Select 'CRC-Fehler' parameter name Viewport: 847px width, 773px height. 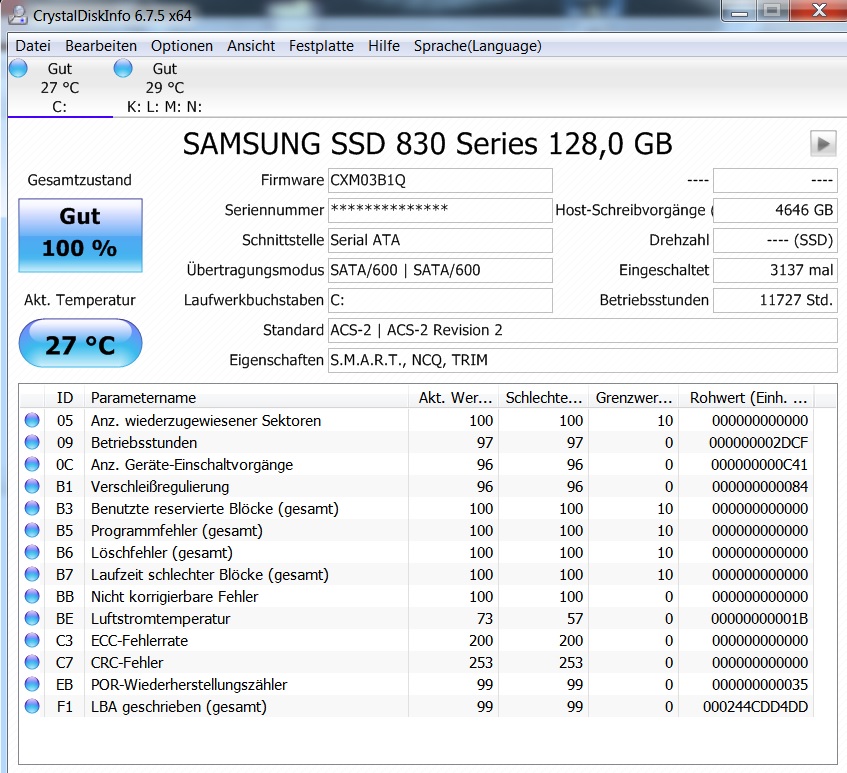click(127, 663)
